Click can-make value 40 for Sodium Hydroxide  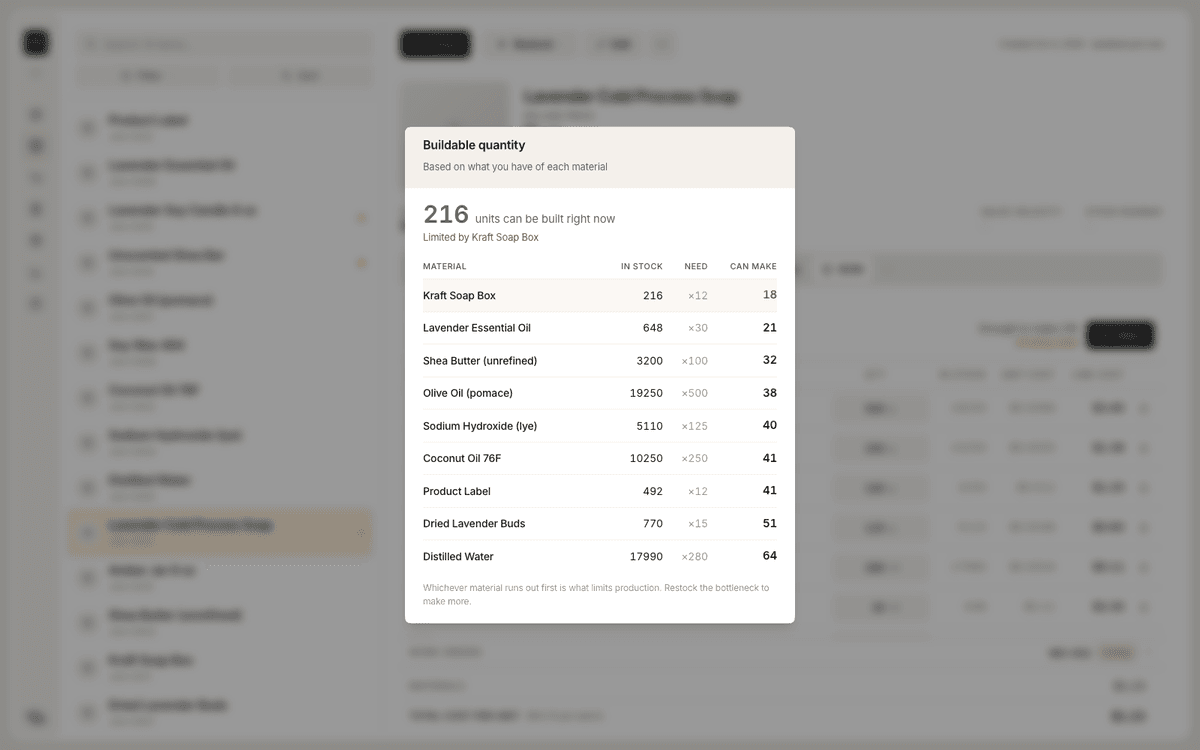(770, 425)
